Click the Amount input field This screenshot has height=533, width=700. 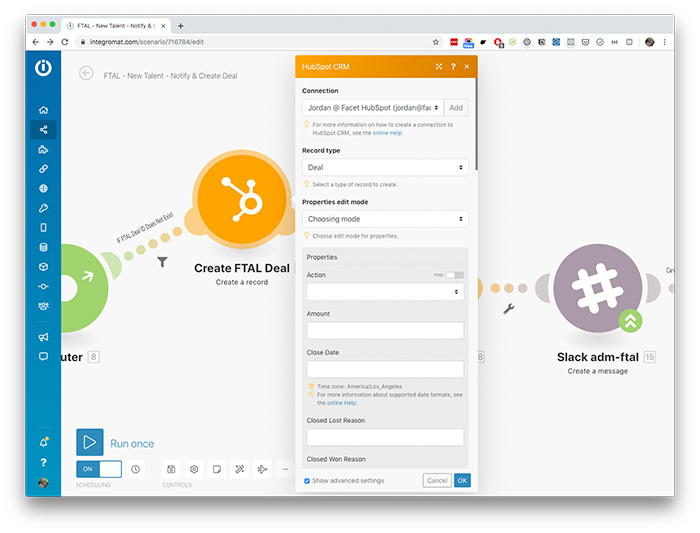[x=385, y=331]
